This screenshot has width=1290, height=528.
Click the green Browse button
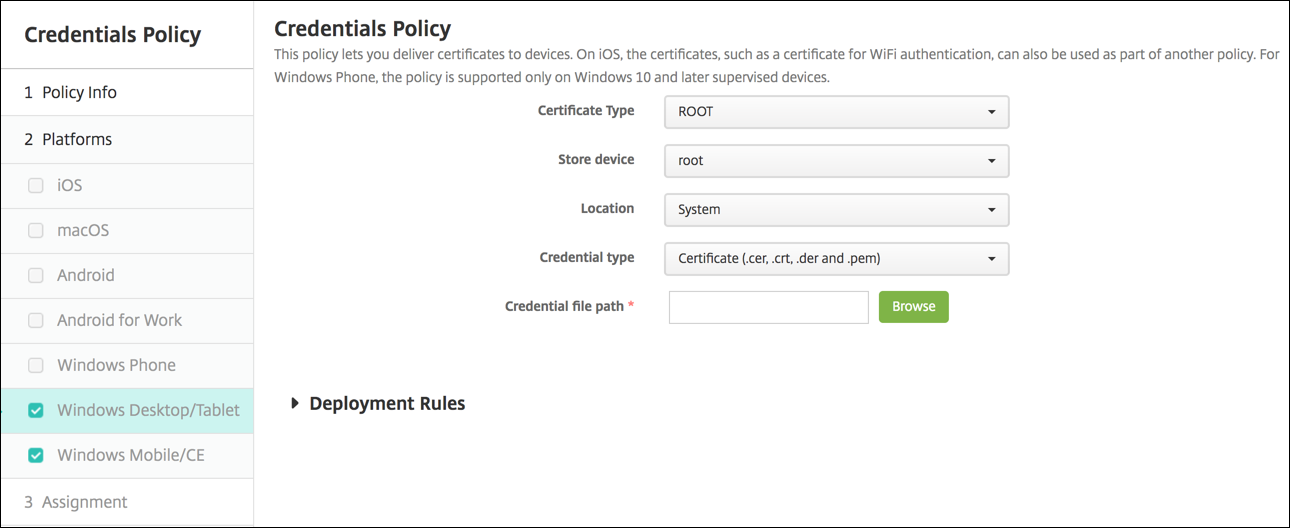[x=913, y=307]
